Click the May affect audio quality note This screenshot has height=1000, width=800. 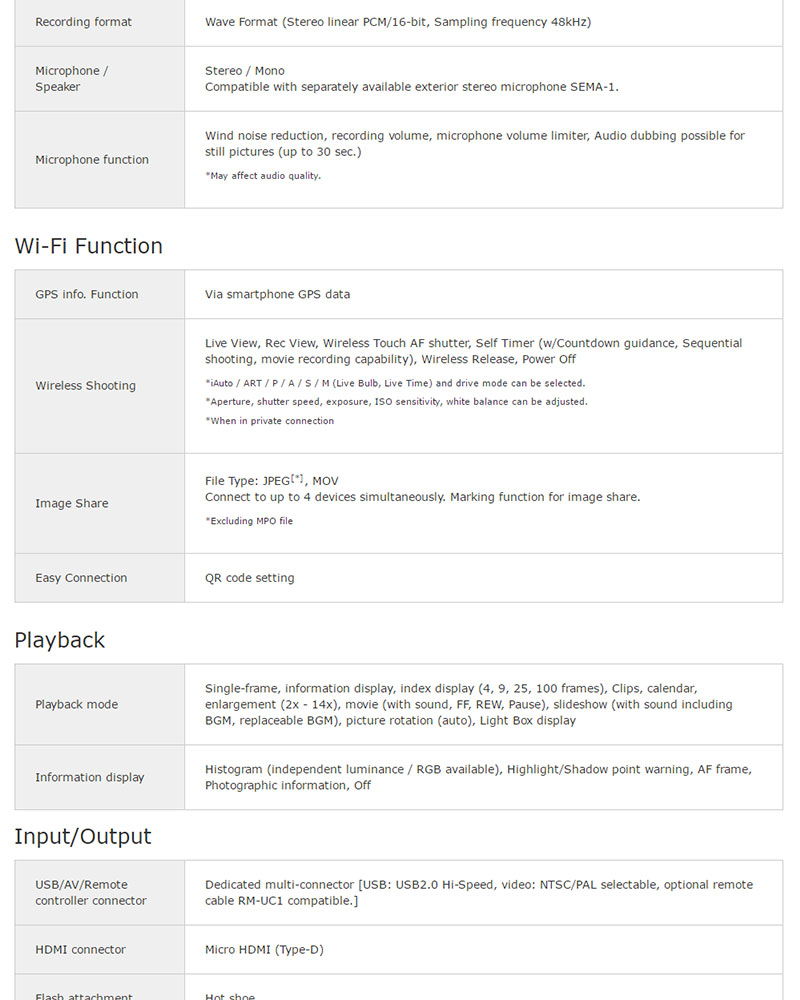coord(263,176)
